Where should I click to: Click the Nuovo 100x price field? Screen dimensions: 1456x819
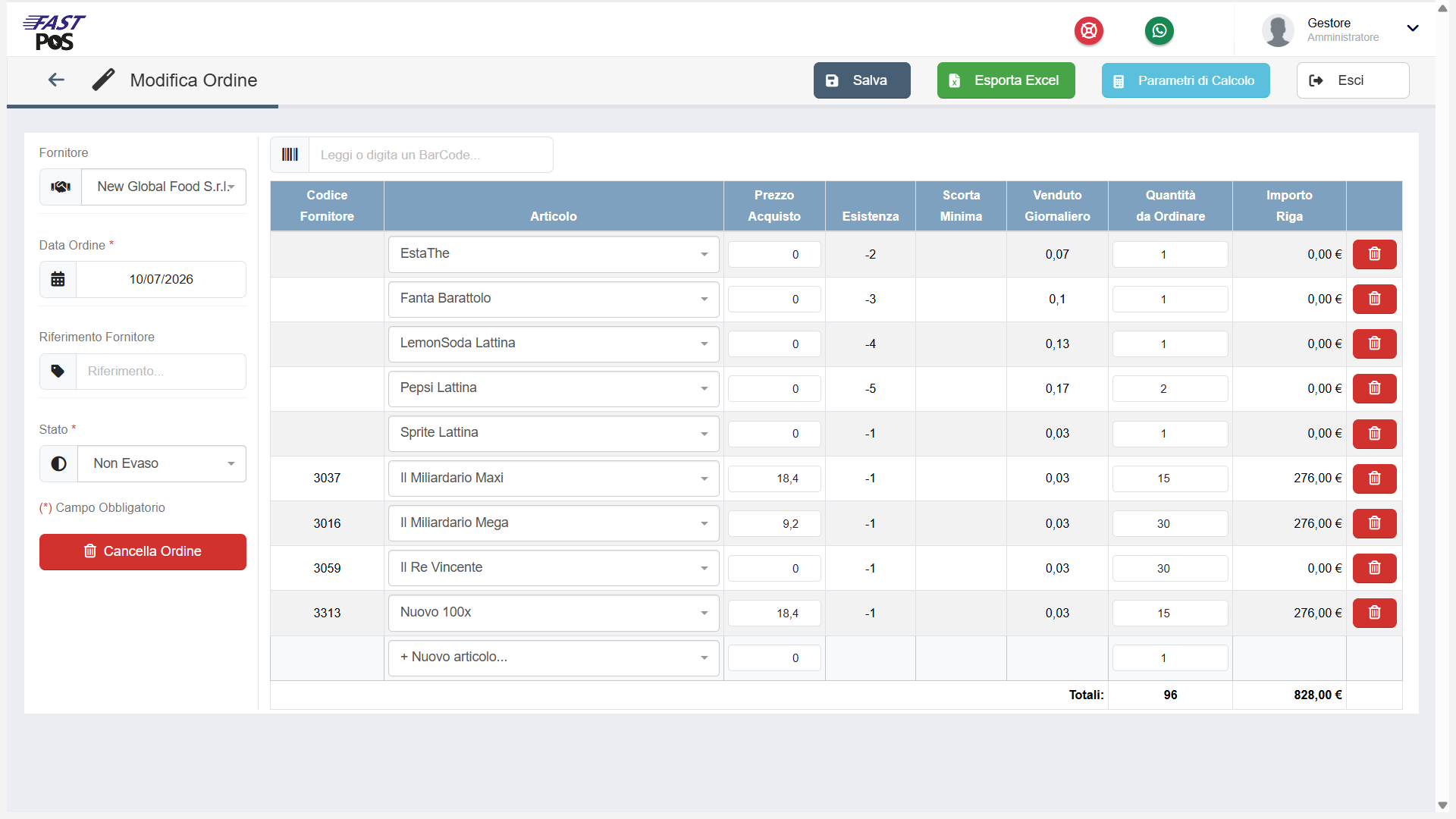point(774,613)
